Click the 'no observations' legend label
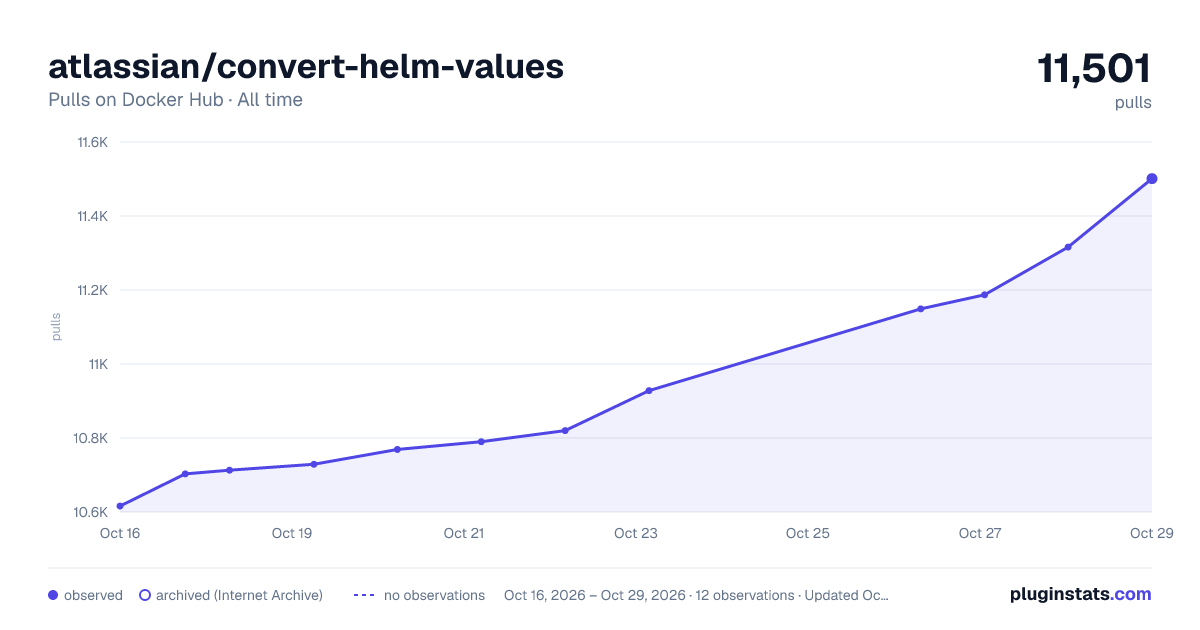The height and width of the screenshot is (630, 1200). (x=434, y=595)
